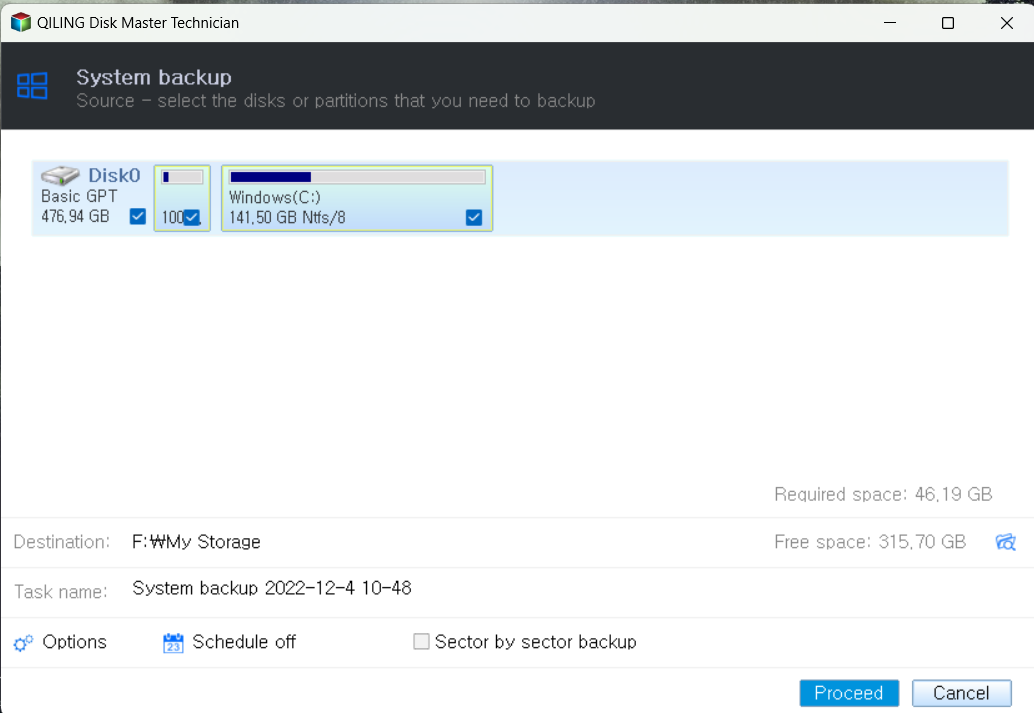Click '141,50 GB Ntfs/8' text

point(287,218)
